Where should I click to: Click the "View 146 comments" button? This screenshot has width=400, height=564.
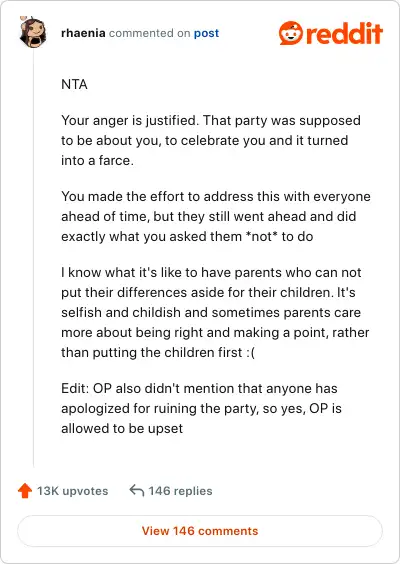click(200, 531)
